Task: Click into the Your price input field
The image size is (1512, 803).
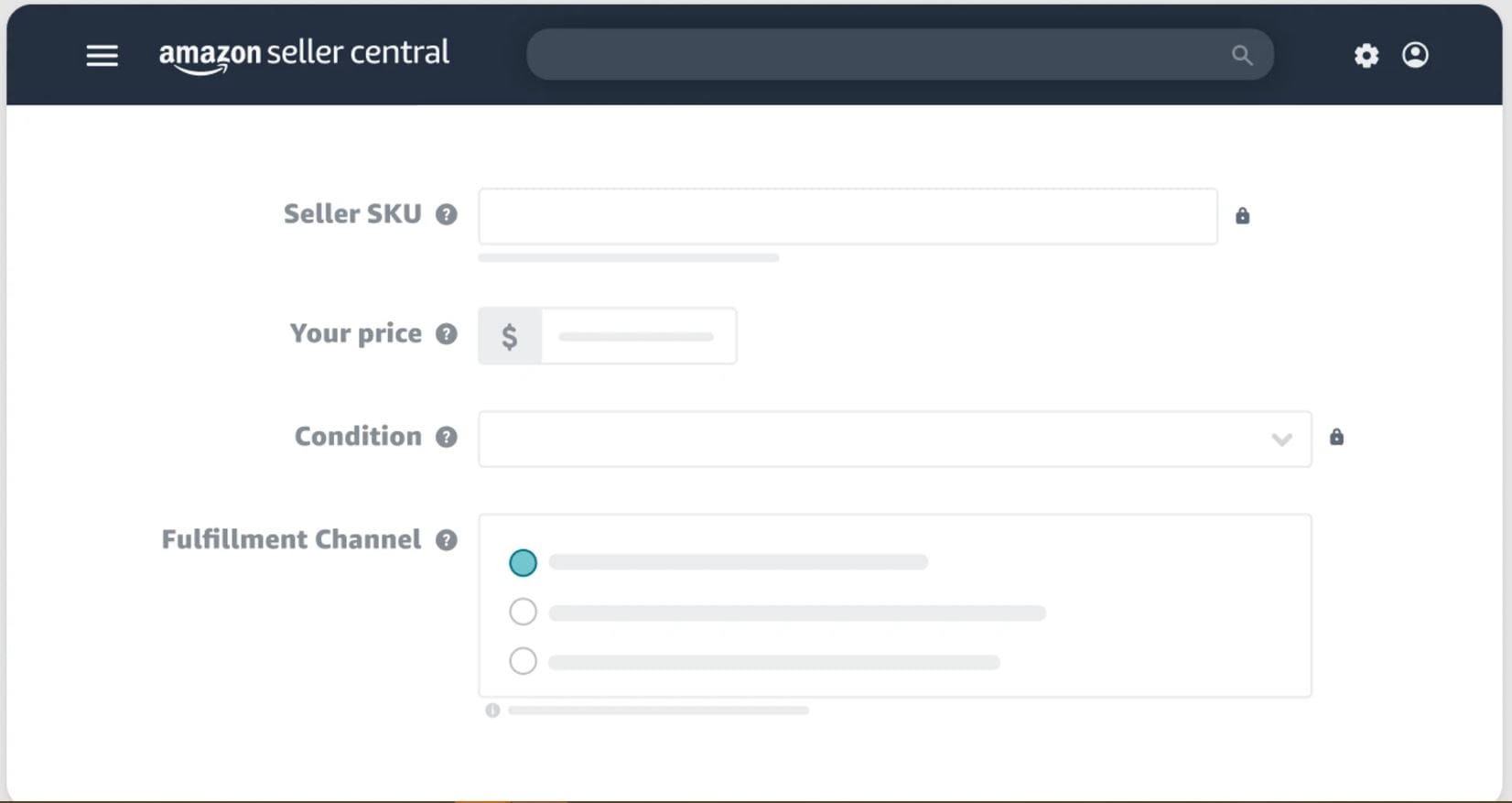Action: point(638,336)
